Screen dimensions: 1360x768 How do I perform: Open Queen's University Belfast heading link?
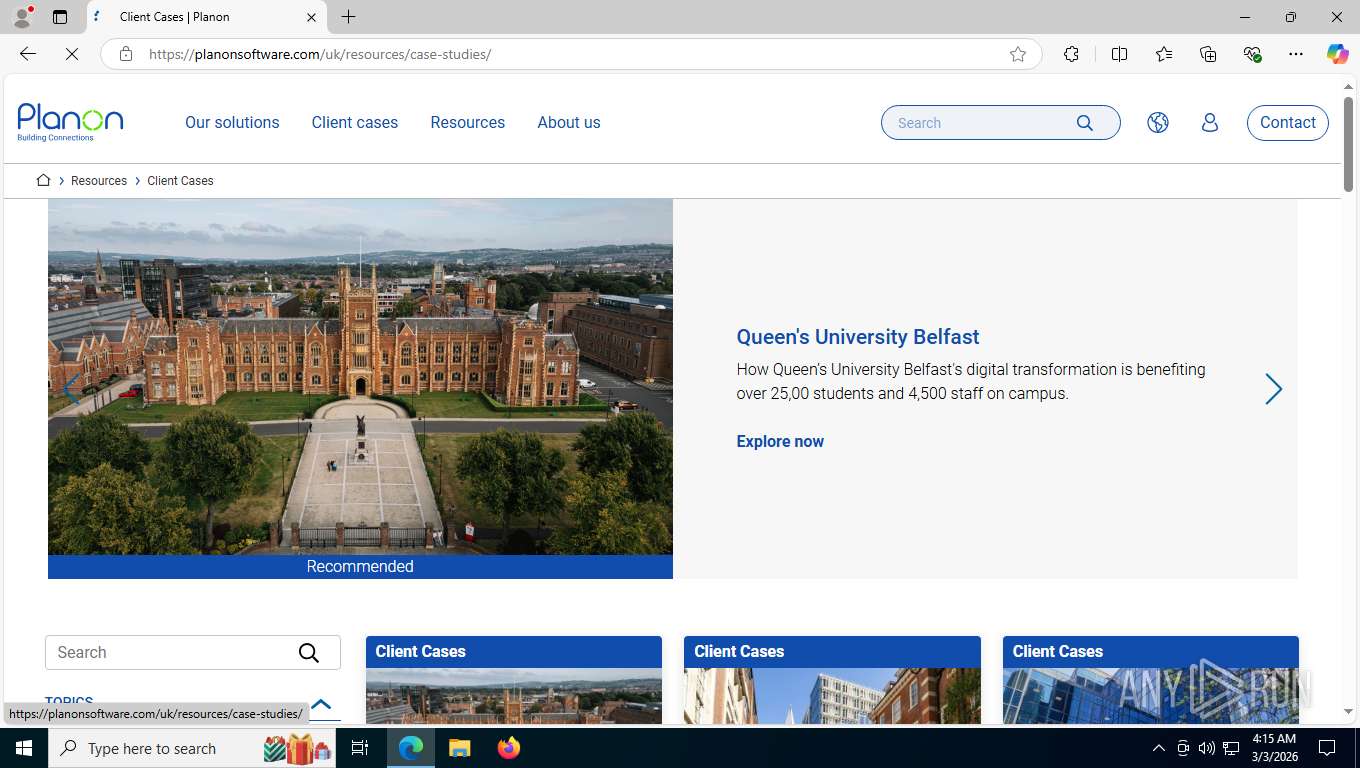pos(858,337)
